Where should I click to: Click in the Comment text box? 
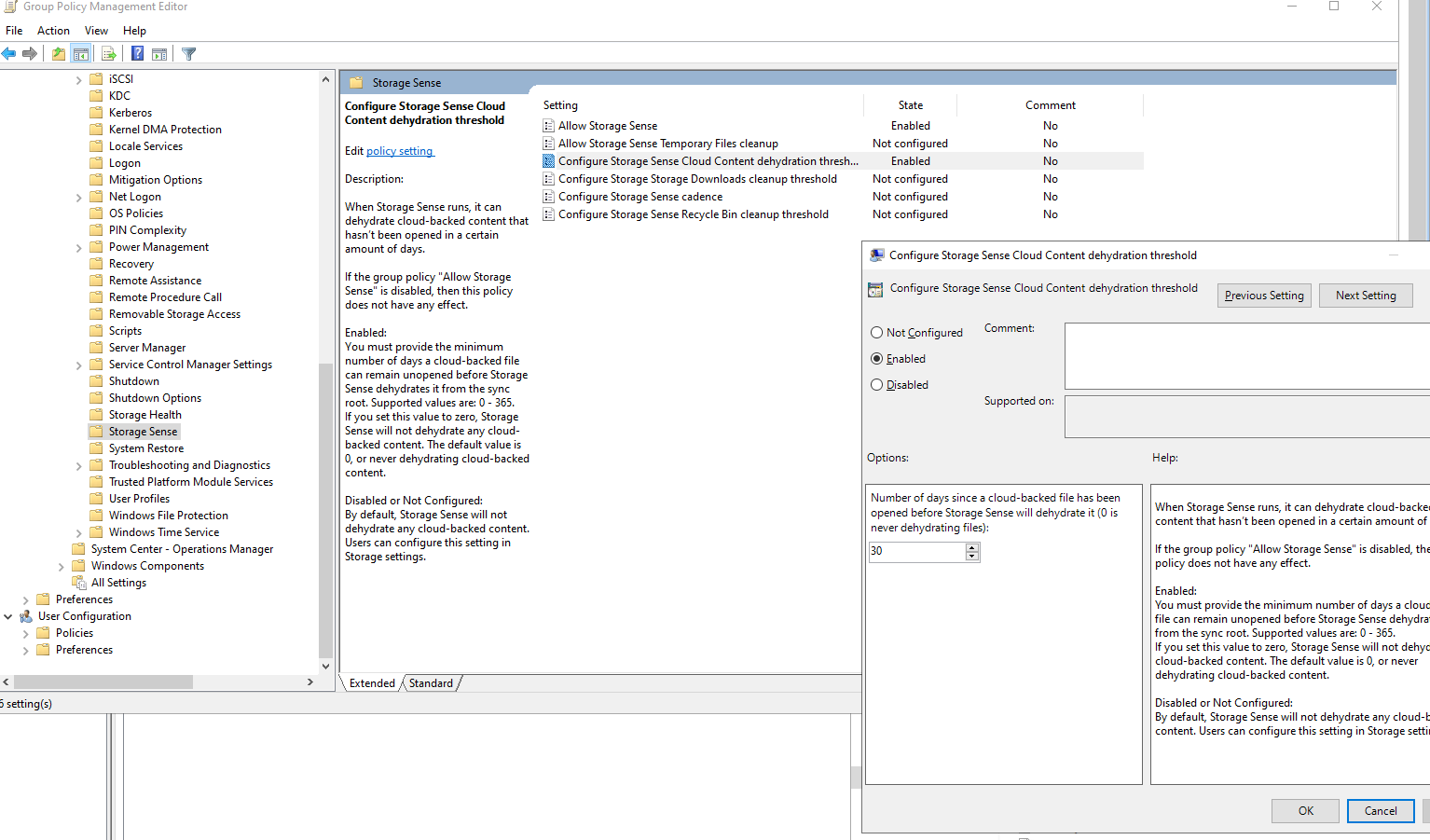pyautogui.click(x=1247, y=356)
